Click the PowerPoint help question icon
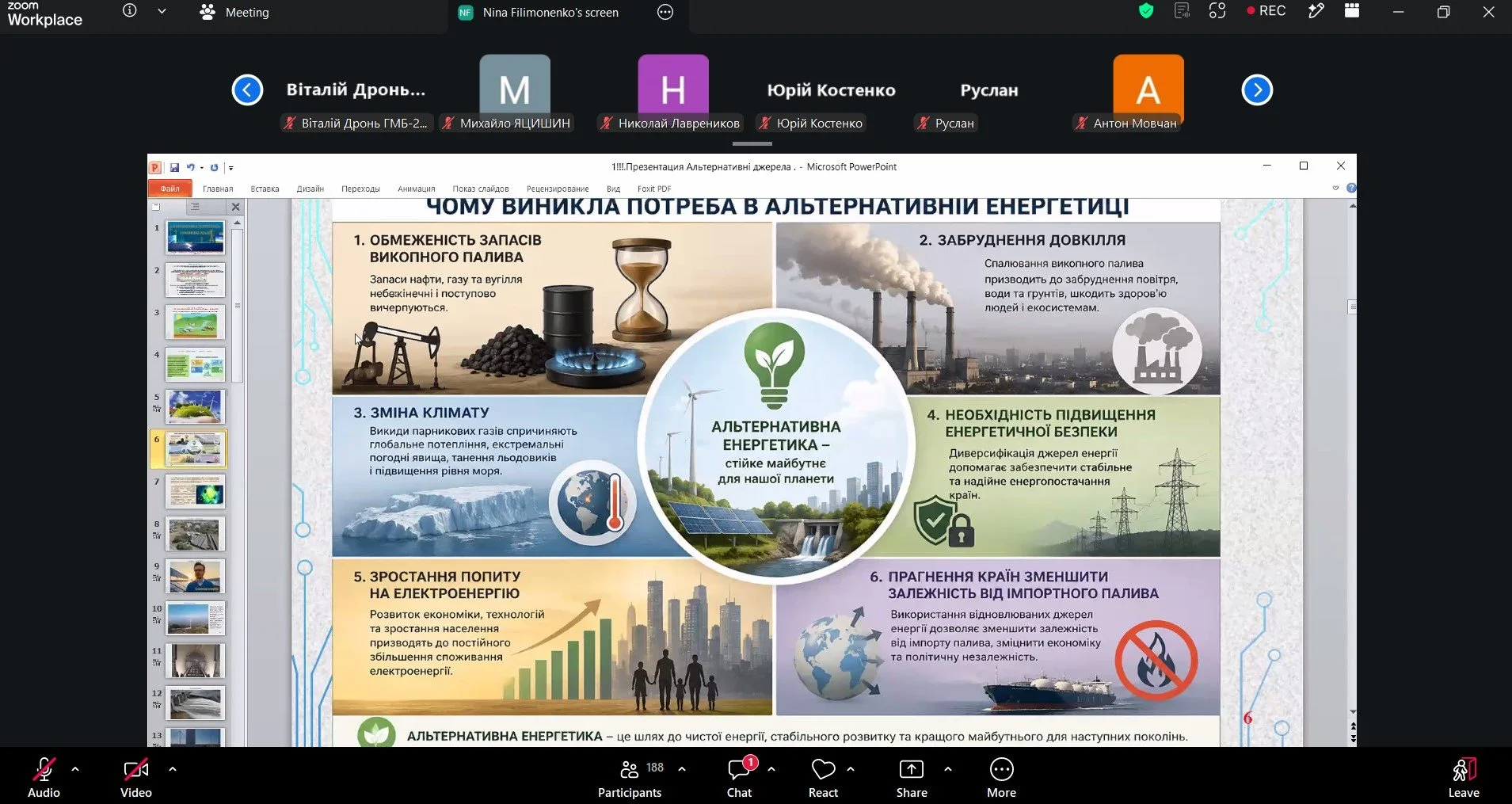Screen dimensions: 1512x804 pos(1351,189)
